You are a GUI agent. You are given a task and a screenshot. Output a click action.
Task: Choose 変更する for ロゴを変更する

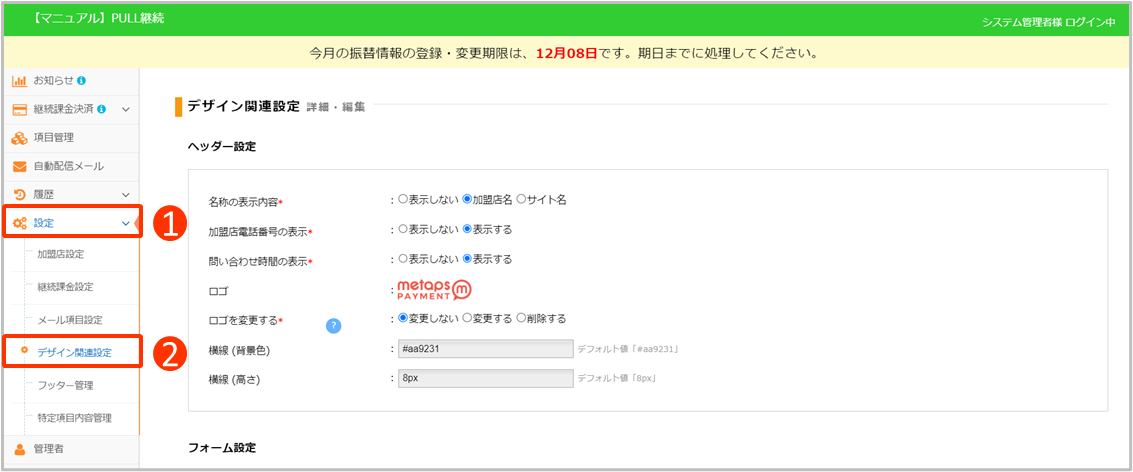(467, 318)
